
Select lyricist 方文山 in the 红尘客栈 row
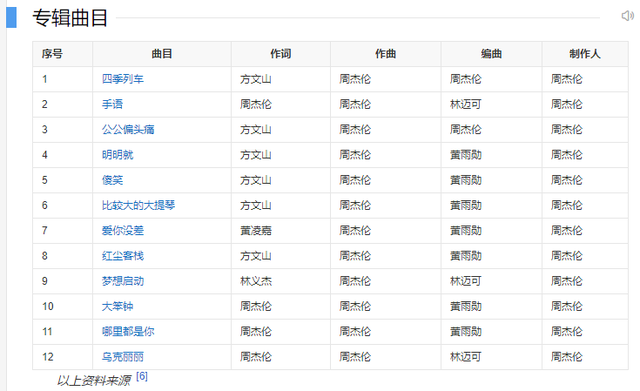pos(256,255)
